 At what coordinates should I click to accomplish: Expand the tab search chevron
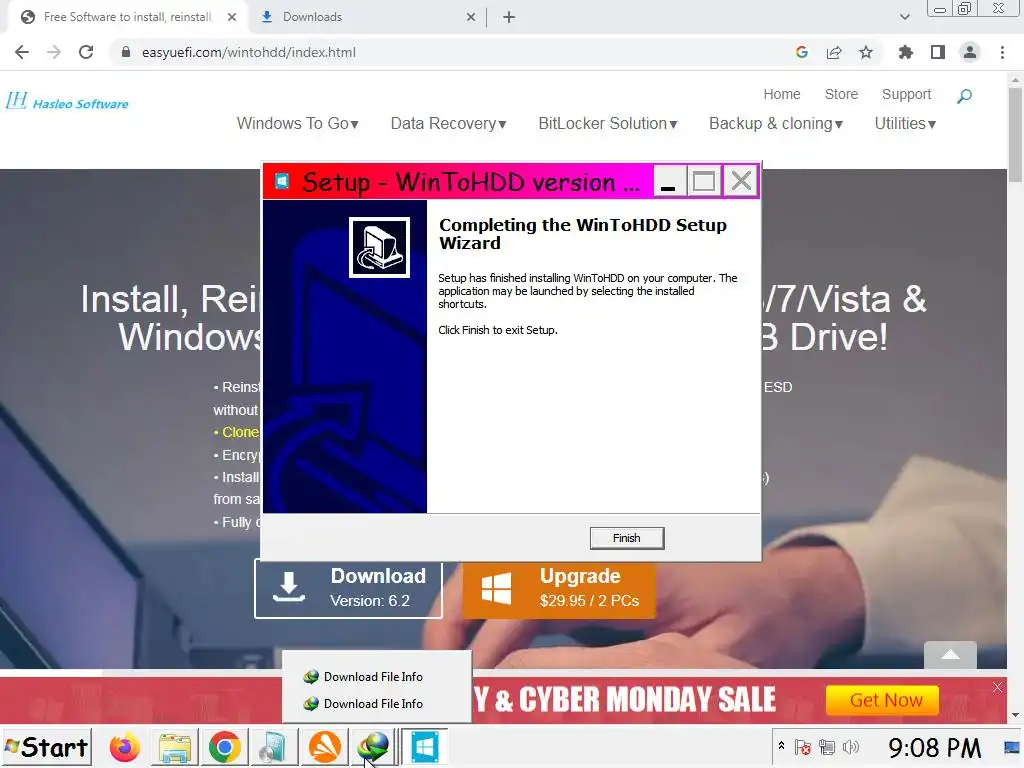(904, 17)
